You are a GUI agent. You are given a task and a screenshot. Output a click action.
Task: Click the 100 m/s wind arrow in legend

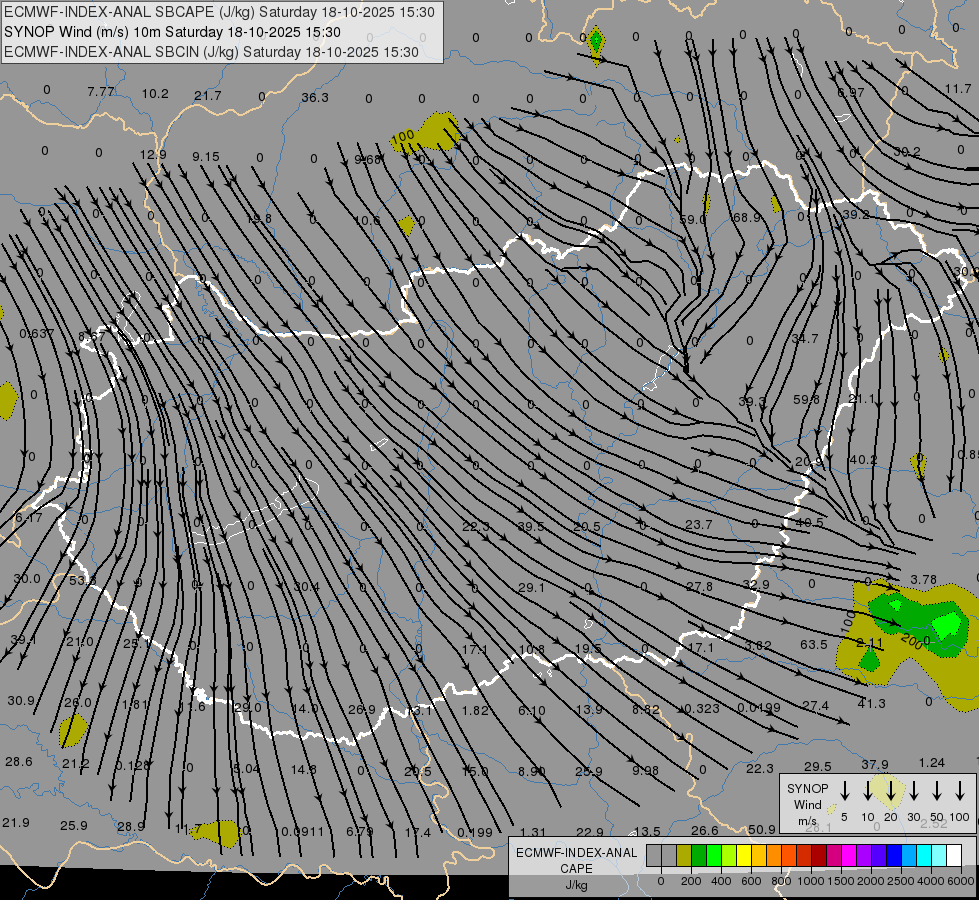coord(961,791)
